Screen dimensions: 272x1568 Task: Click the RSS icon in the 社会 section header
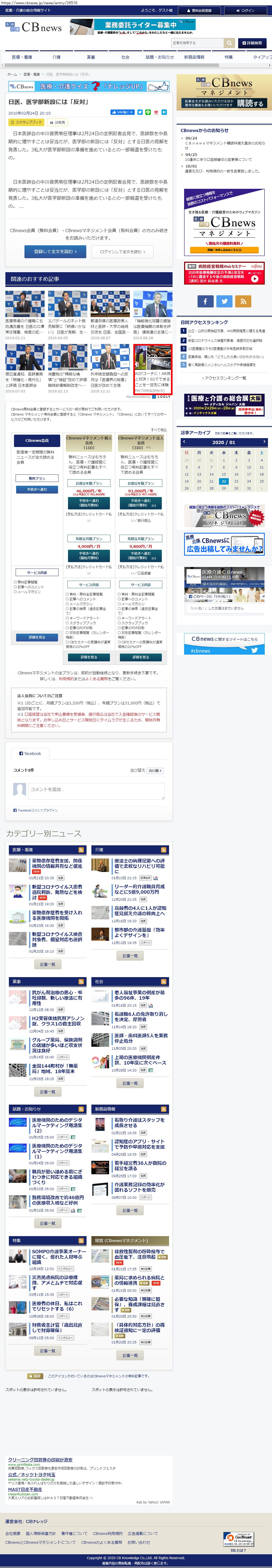(163, 982)
